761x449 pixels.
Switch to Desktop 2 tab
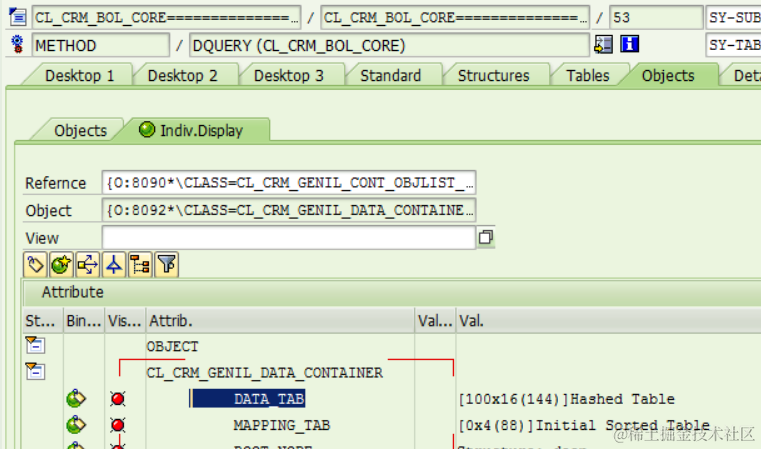182,76
